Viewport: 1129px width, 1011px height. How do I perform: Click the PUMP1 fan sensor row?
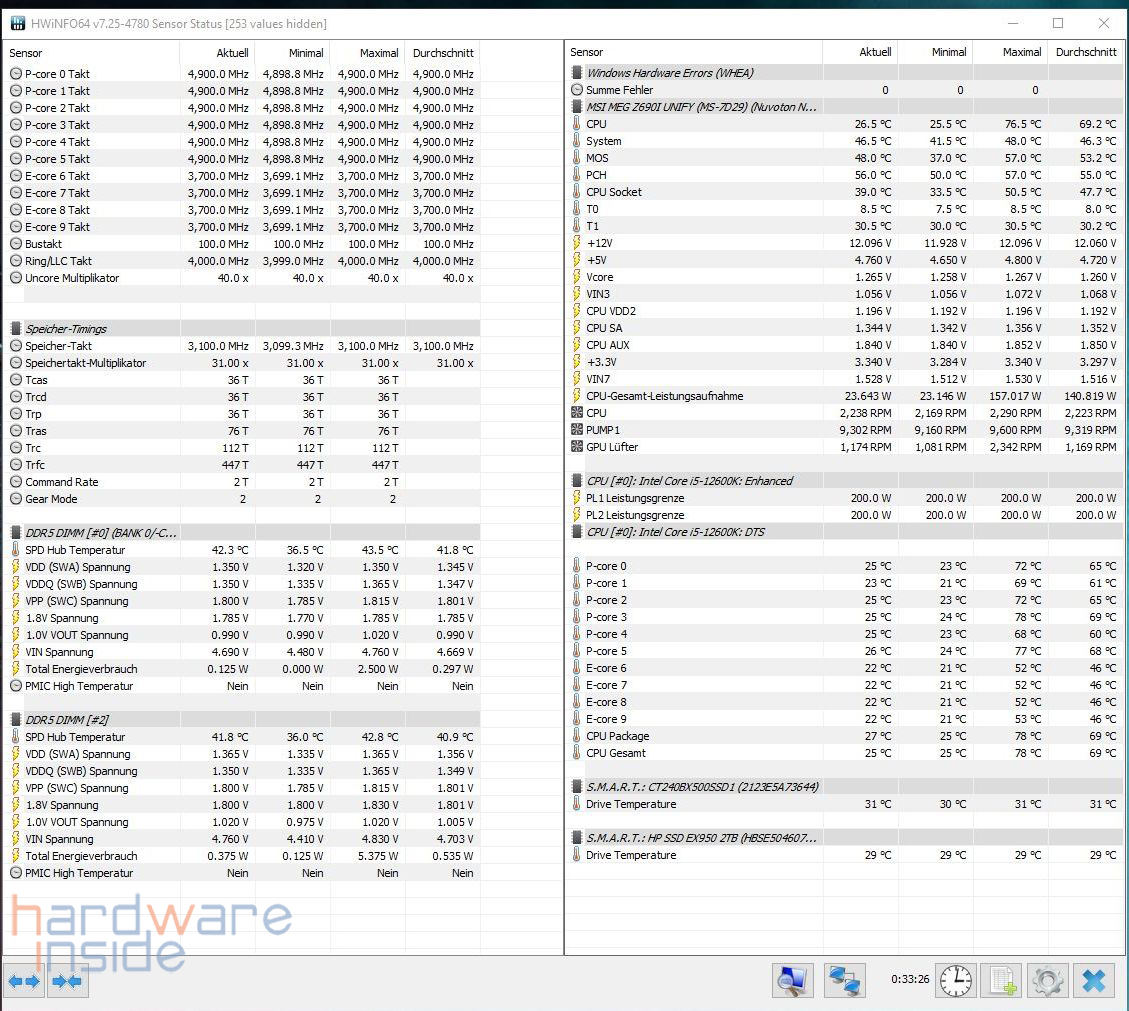coord(603,430)
